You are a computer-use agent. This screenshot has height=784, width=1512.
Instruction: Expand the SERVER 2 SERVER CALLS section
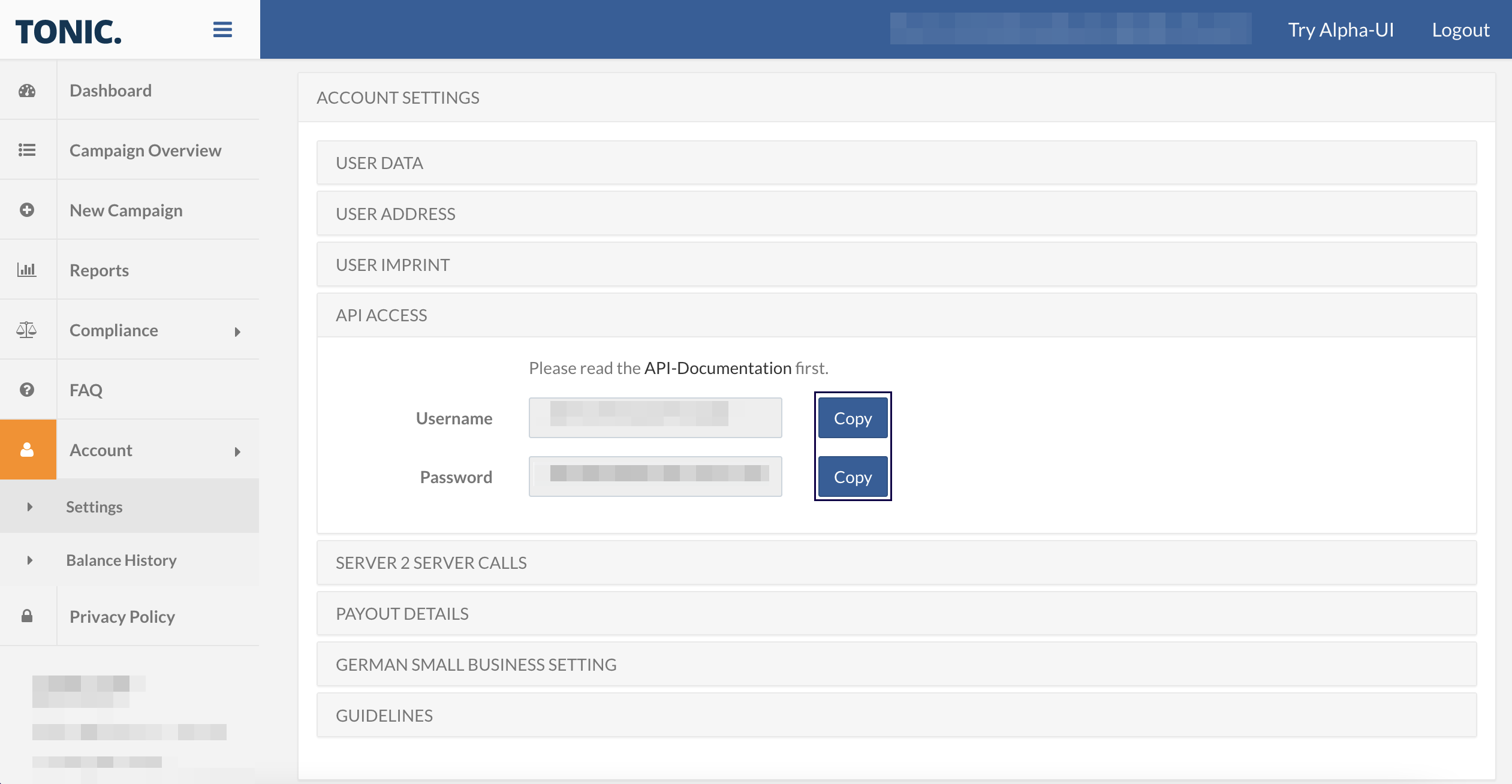coord(896,563)
